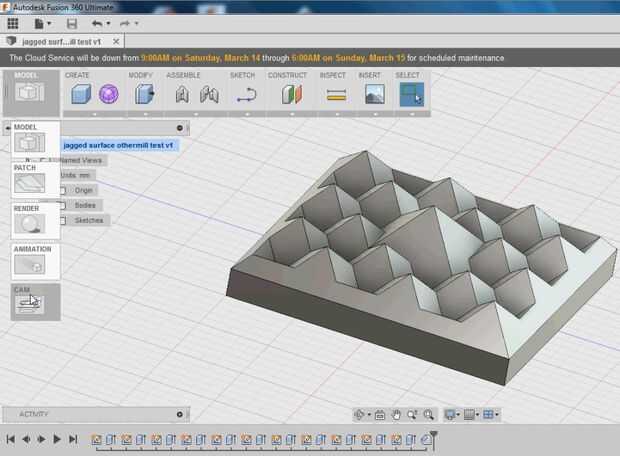Click the Inspect measure tool icon

coord(336,94)
